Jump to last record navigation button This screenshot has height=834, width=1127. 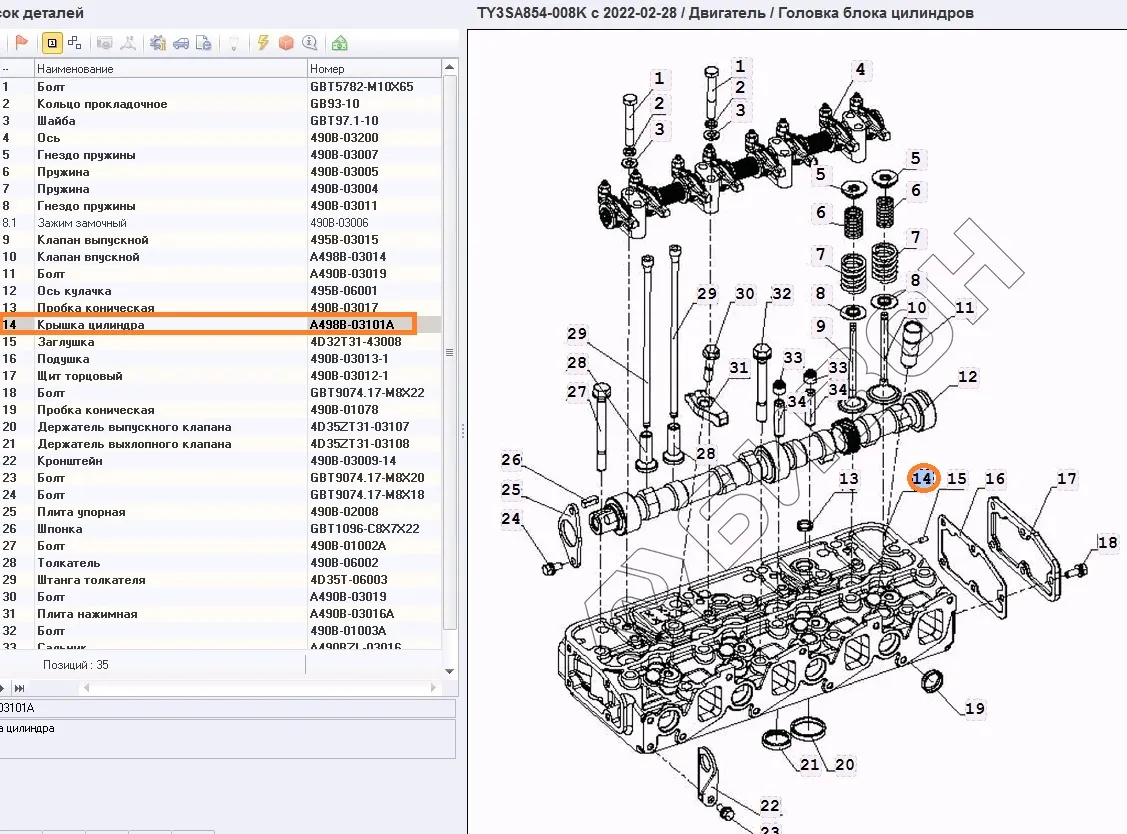click(x=19, y=688)
